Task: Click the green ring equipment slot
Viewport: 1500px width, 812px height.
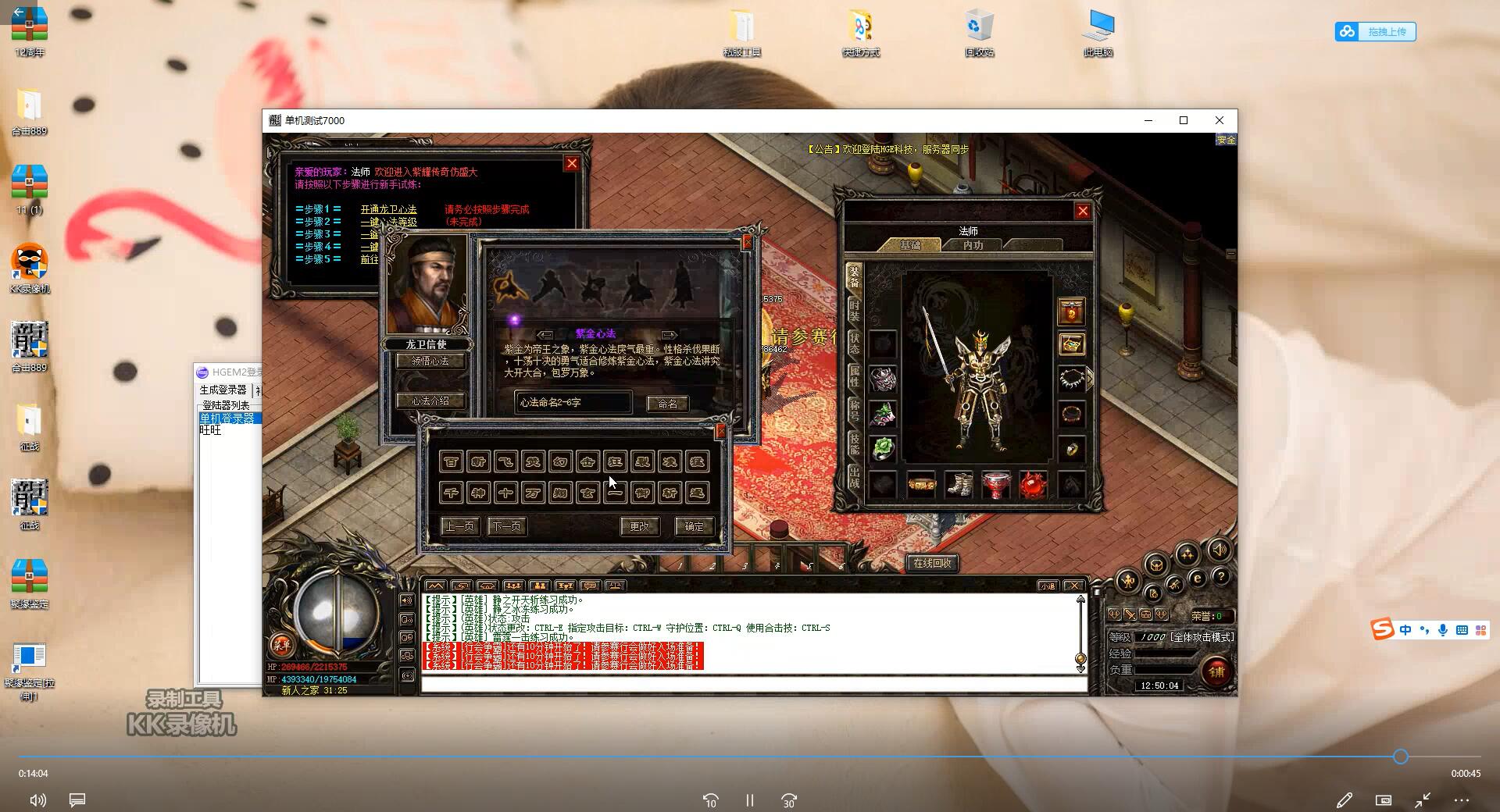Action: (x=883, y=448)
